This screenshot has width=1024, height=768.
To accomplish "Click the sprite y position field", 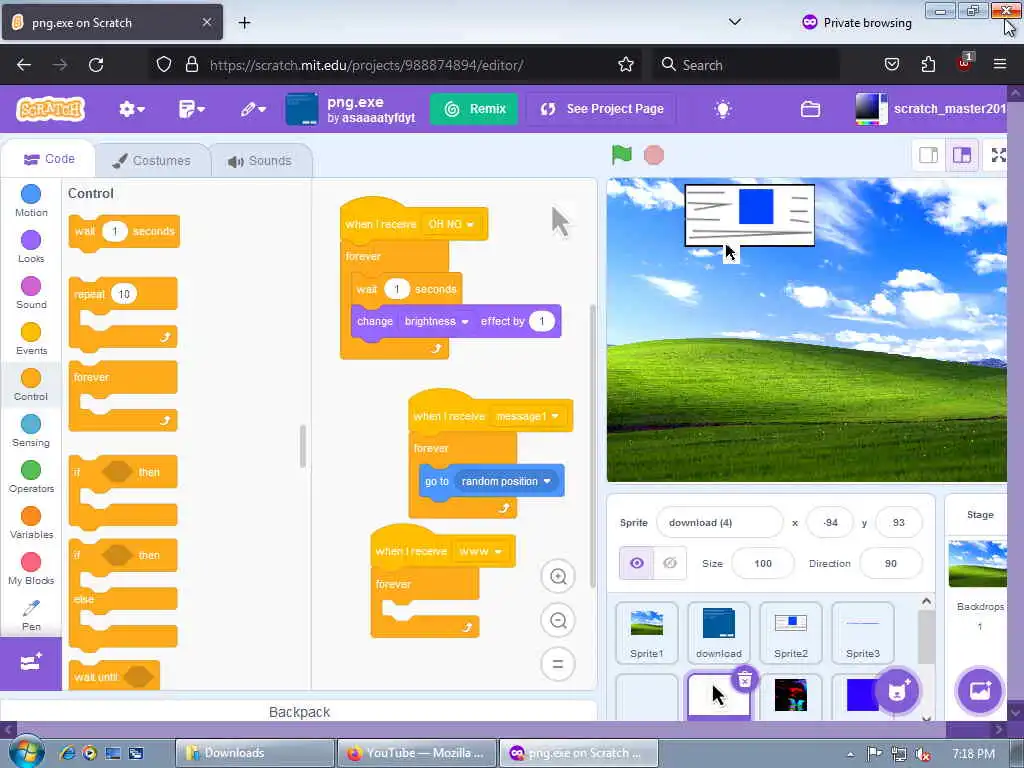I will [899, 522].
